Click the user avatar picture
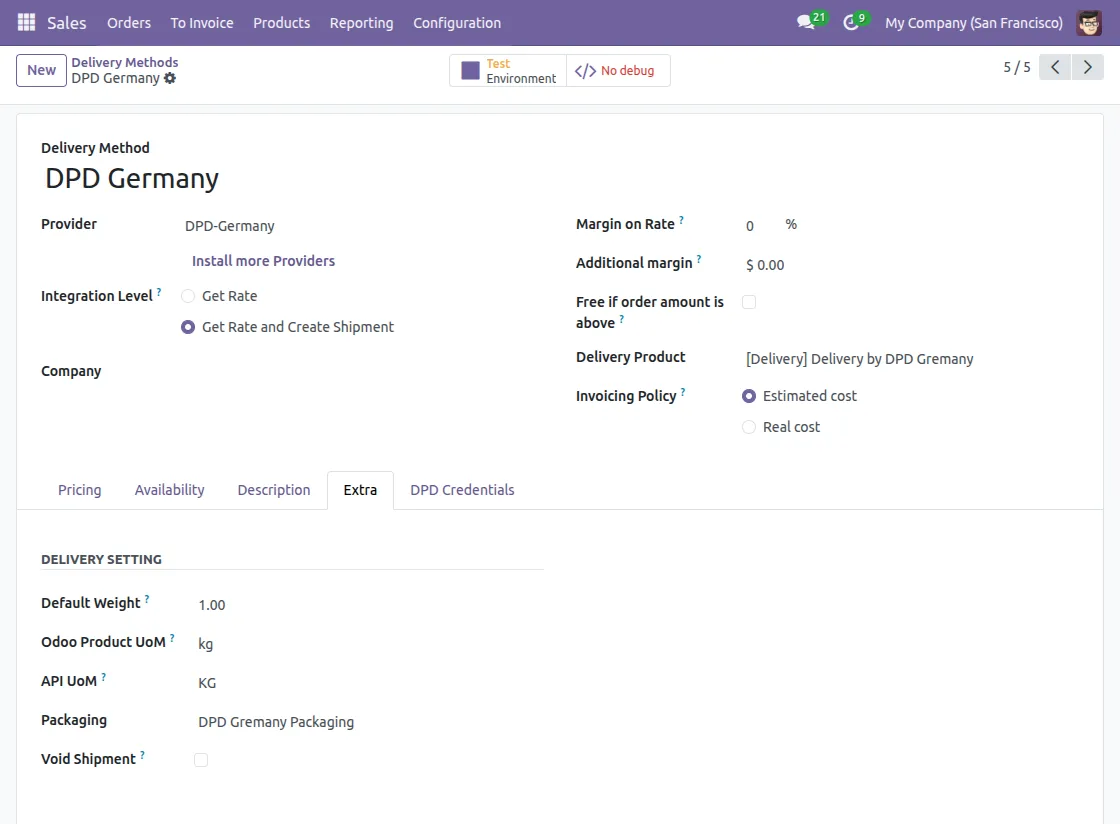 pos(1089,23)
